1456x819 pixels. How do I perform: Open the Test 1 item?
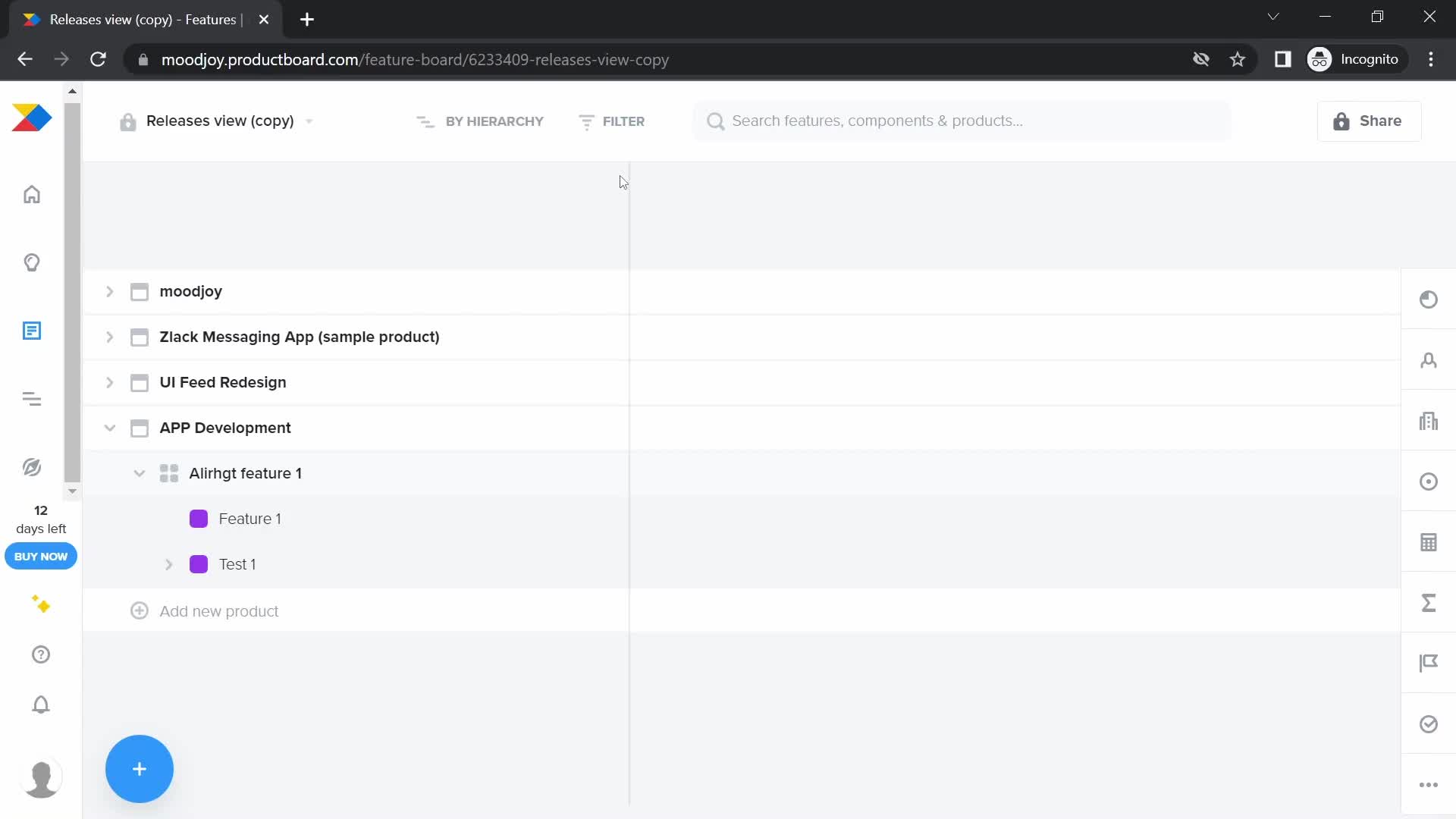(x=237, y=564)
